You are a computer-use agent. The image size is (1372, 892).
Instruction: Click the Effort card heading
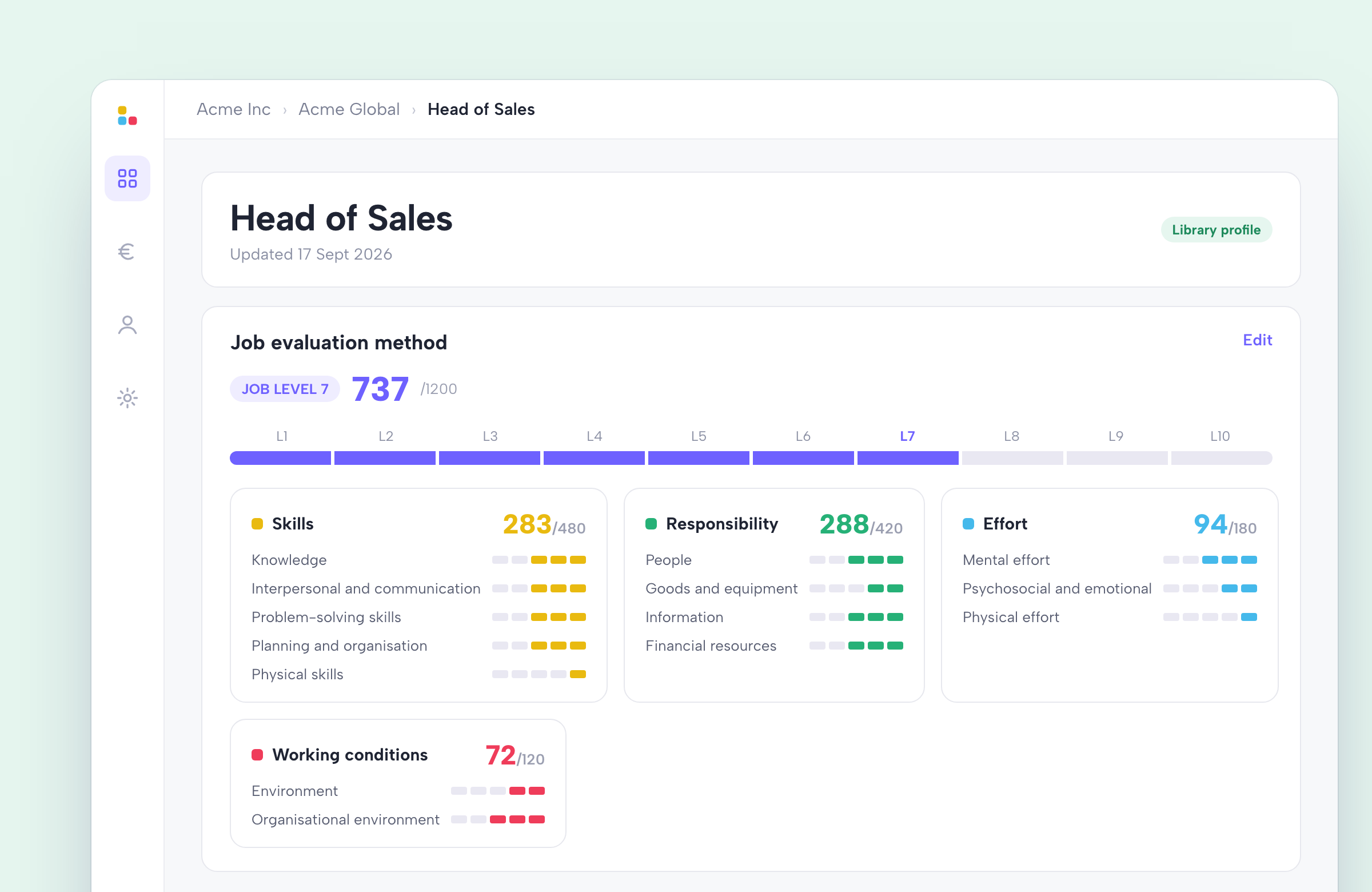[1006, 524]
